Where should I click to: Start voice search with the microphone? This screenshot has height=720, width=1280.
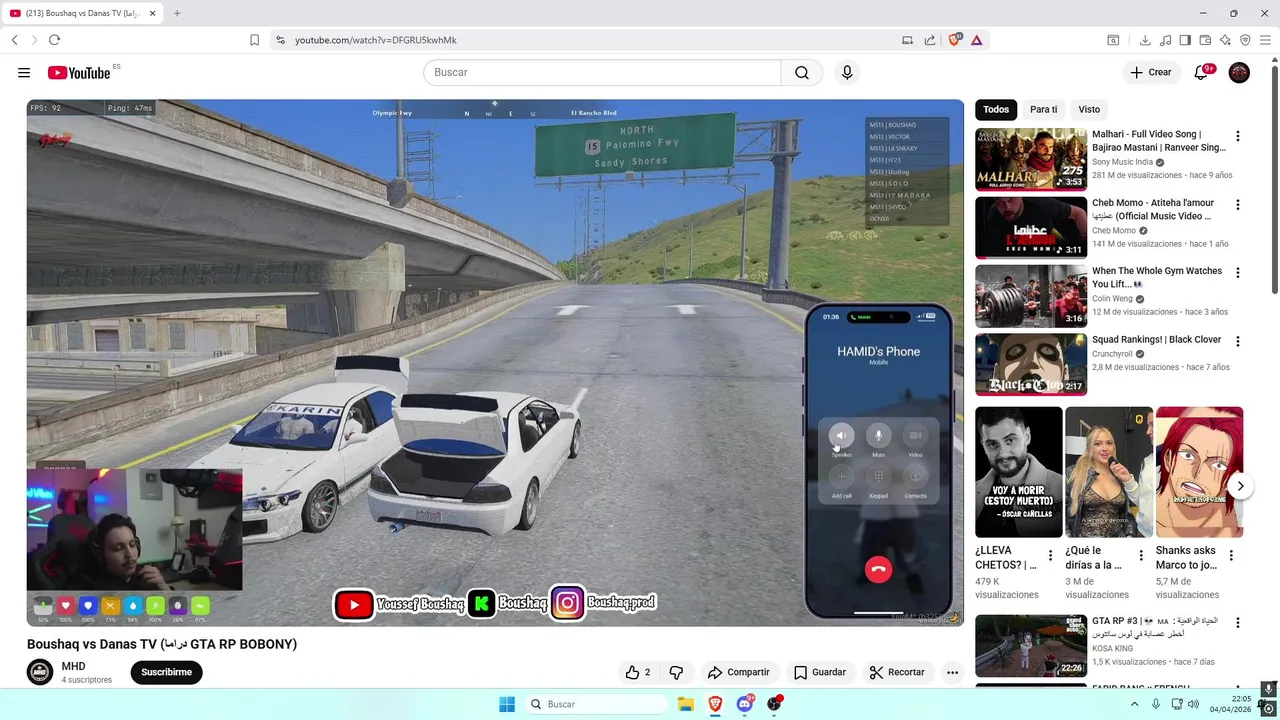[847, 72]
